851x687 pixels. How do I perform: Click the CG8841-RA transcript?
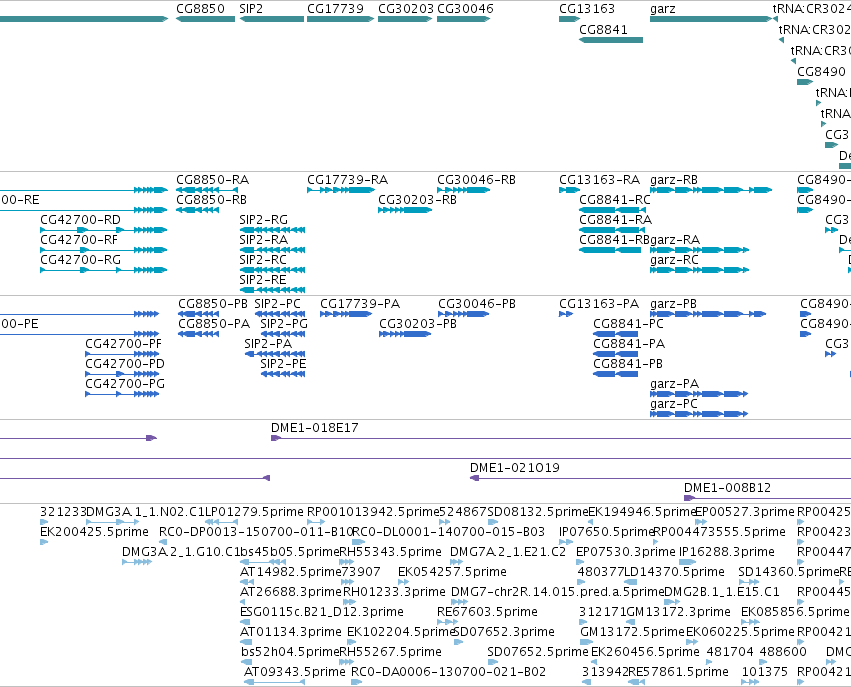click(x=611, y=230)
